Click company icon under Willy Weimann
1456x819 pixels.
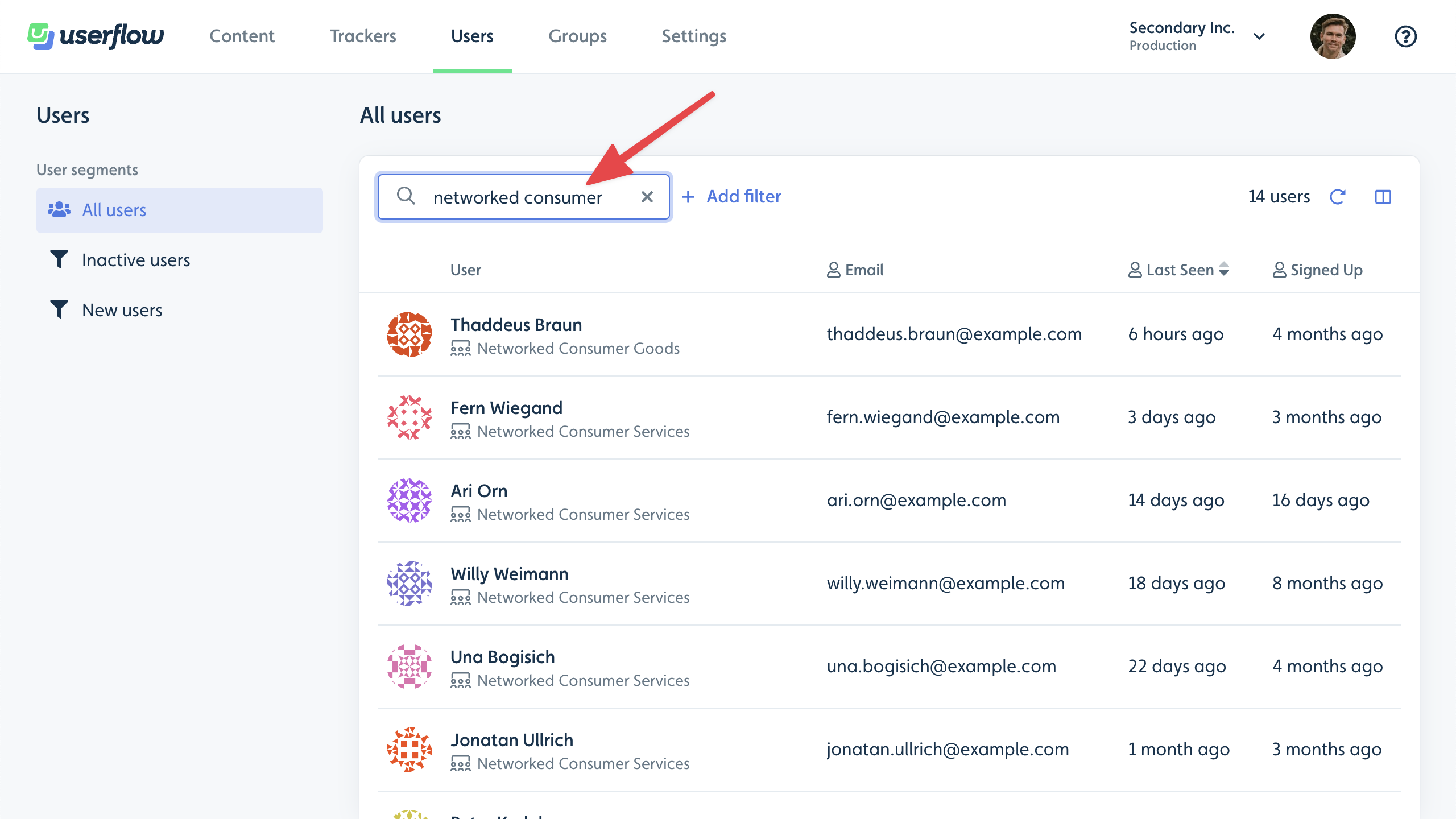tap(461, 598)
